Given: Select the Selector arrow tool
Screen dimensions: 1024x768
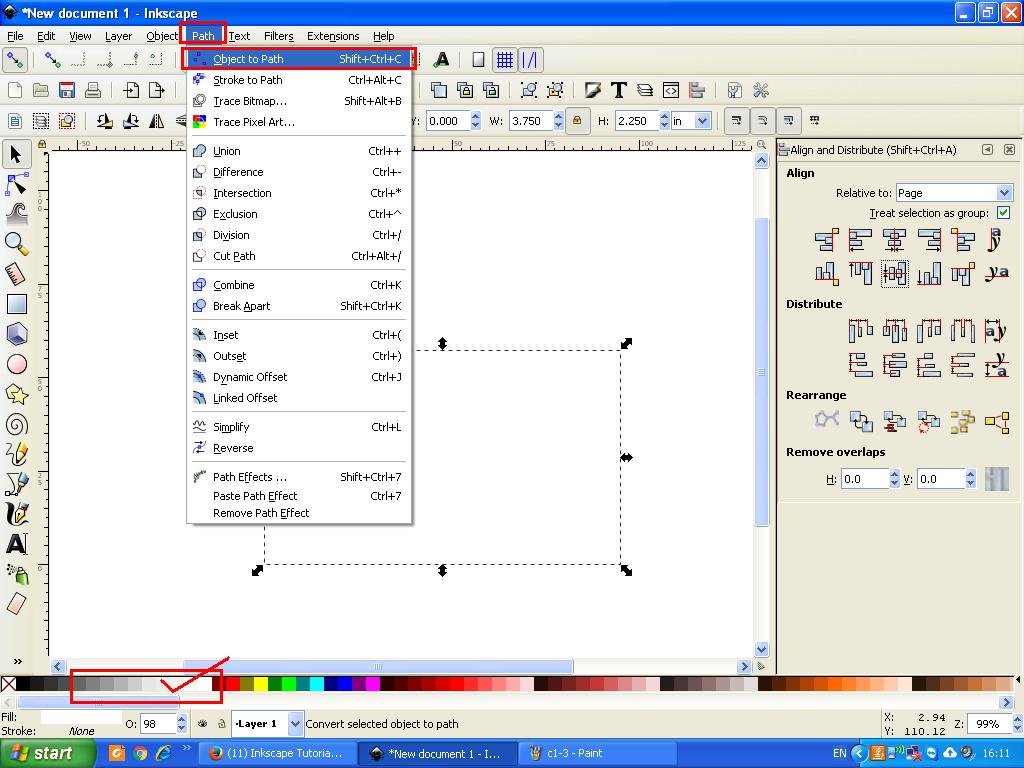Looking at the screenshot, I should (16, 155).
